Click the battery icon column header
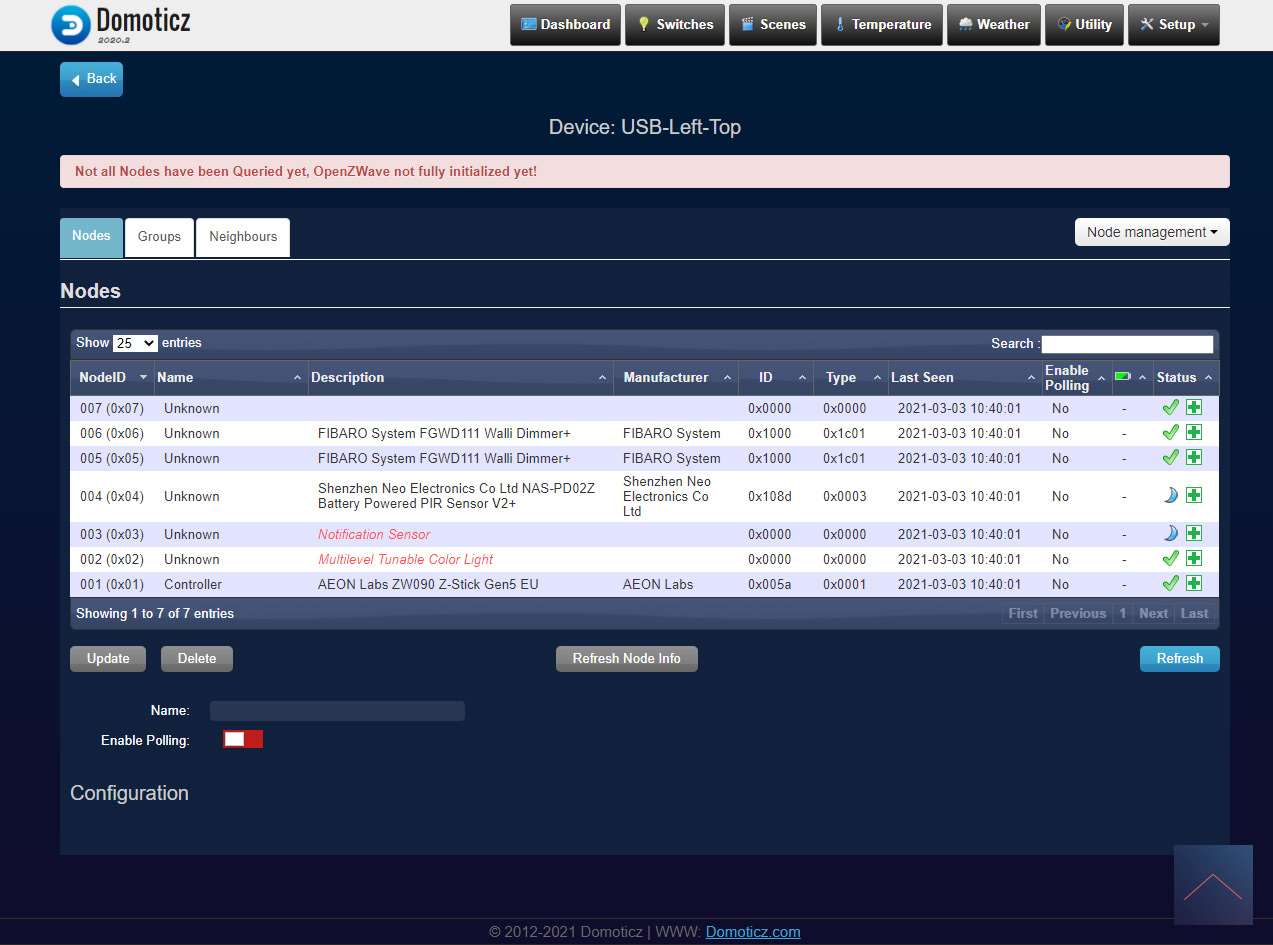 (1123, 377)
